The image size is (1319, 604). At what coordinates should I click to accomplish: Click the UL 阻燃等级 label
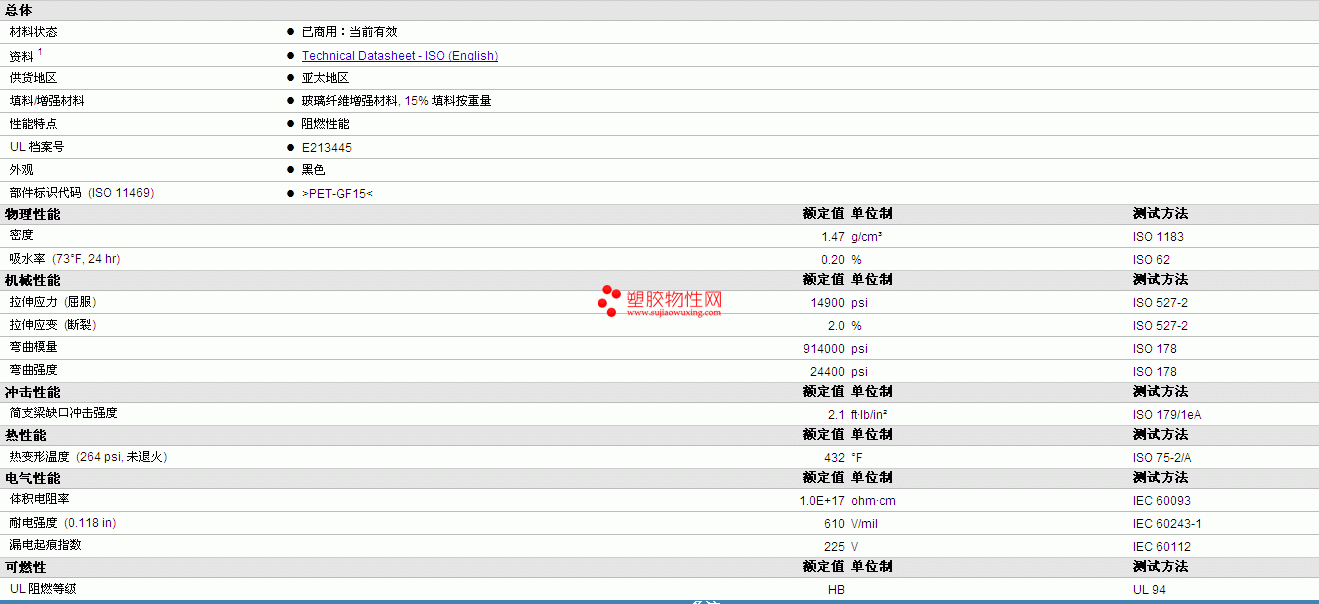coord(42,589)
